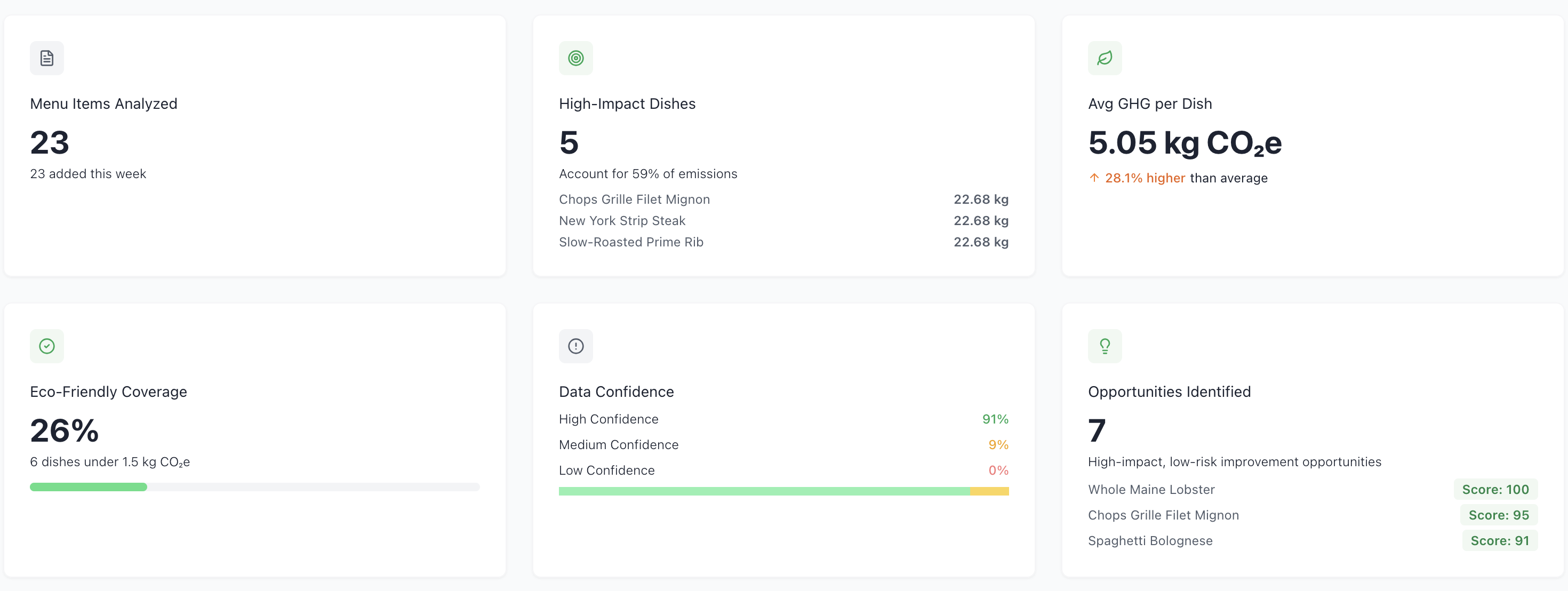1568x591 pixels.
Task: Click the green leaf badge above Avg GHG heading
Action: pos(1105,58)
